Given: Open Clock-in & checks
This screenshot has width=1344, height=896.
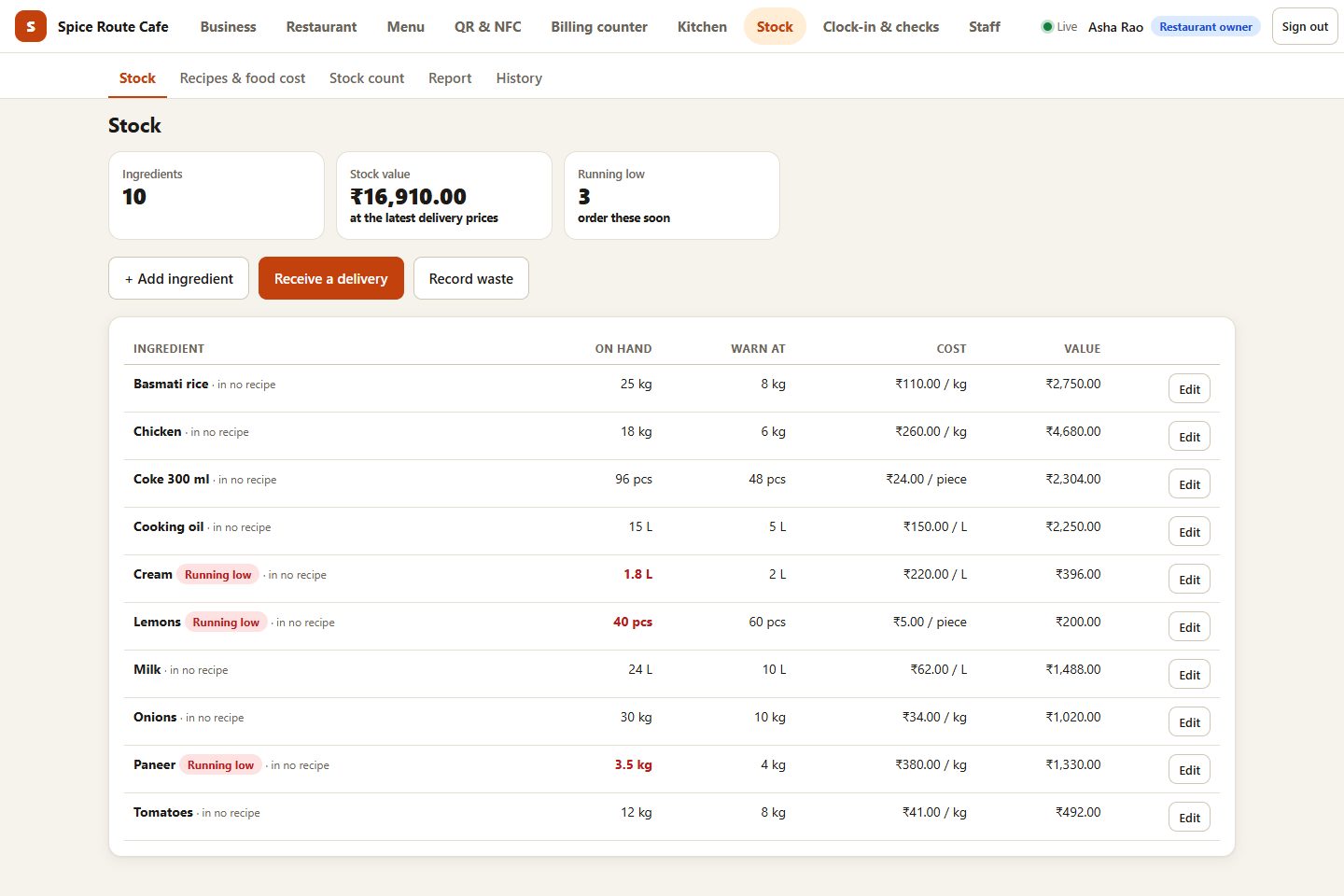Looking at the screenshot, I should coord(881,27).
